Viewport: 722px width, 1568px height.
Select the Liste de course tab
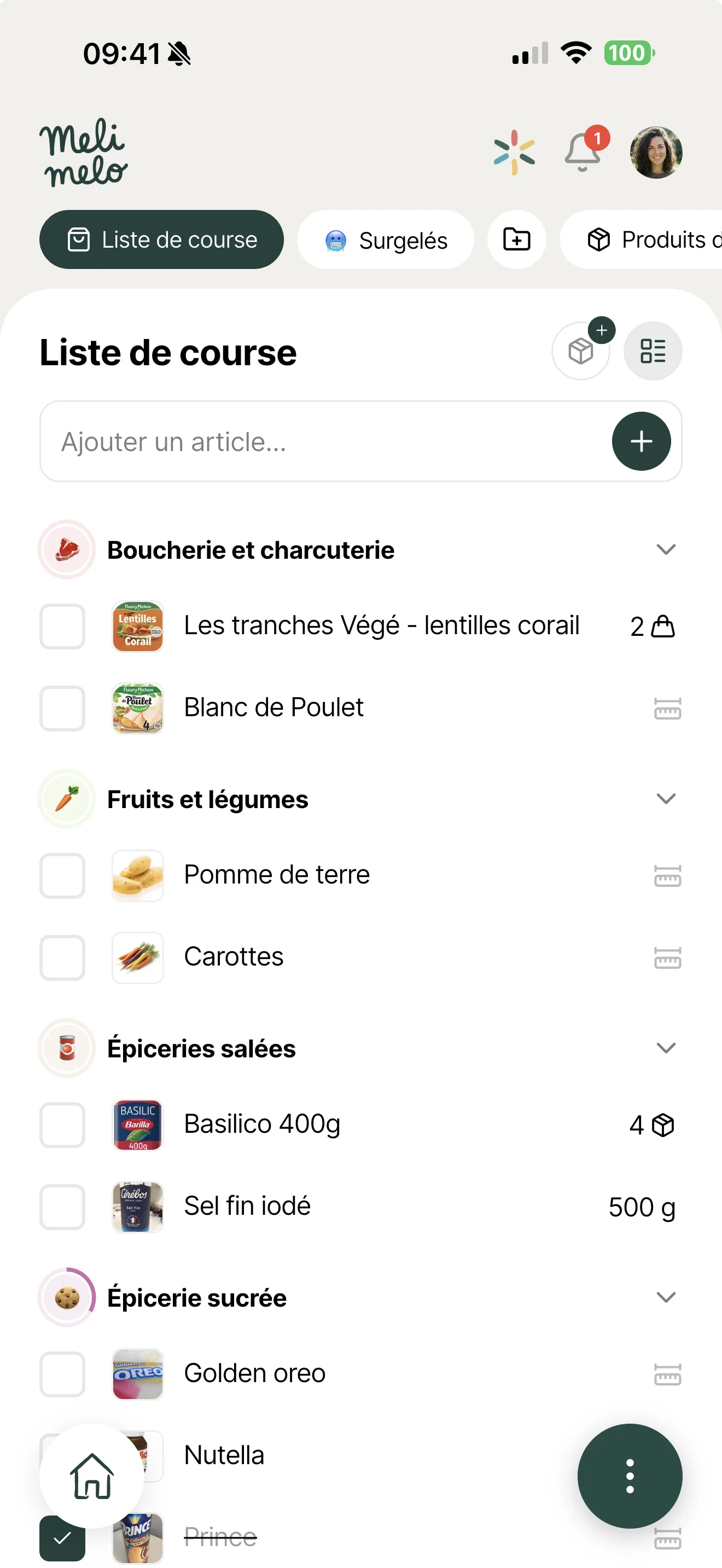(161, 240)
